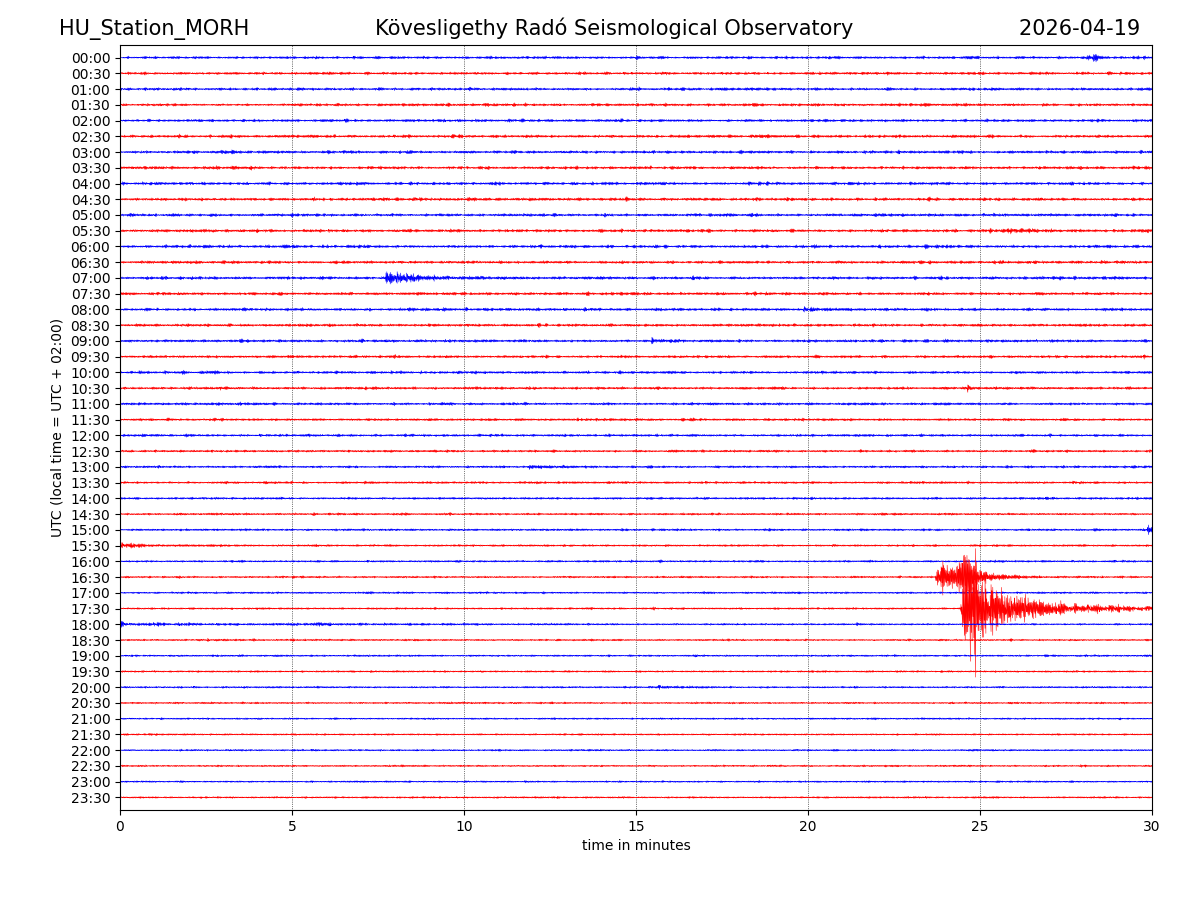The height and width of the screenshot is (900, 1200).
Task: Click the vertical UTC local time axis label
Action: [57, 428]
